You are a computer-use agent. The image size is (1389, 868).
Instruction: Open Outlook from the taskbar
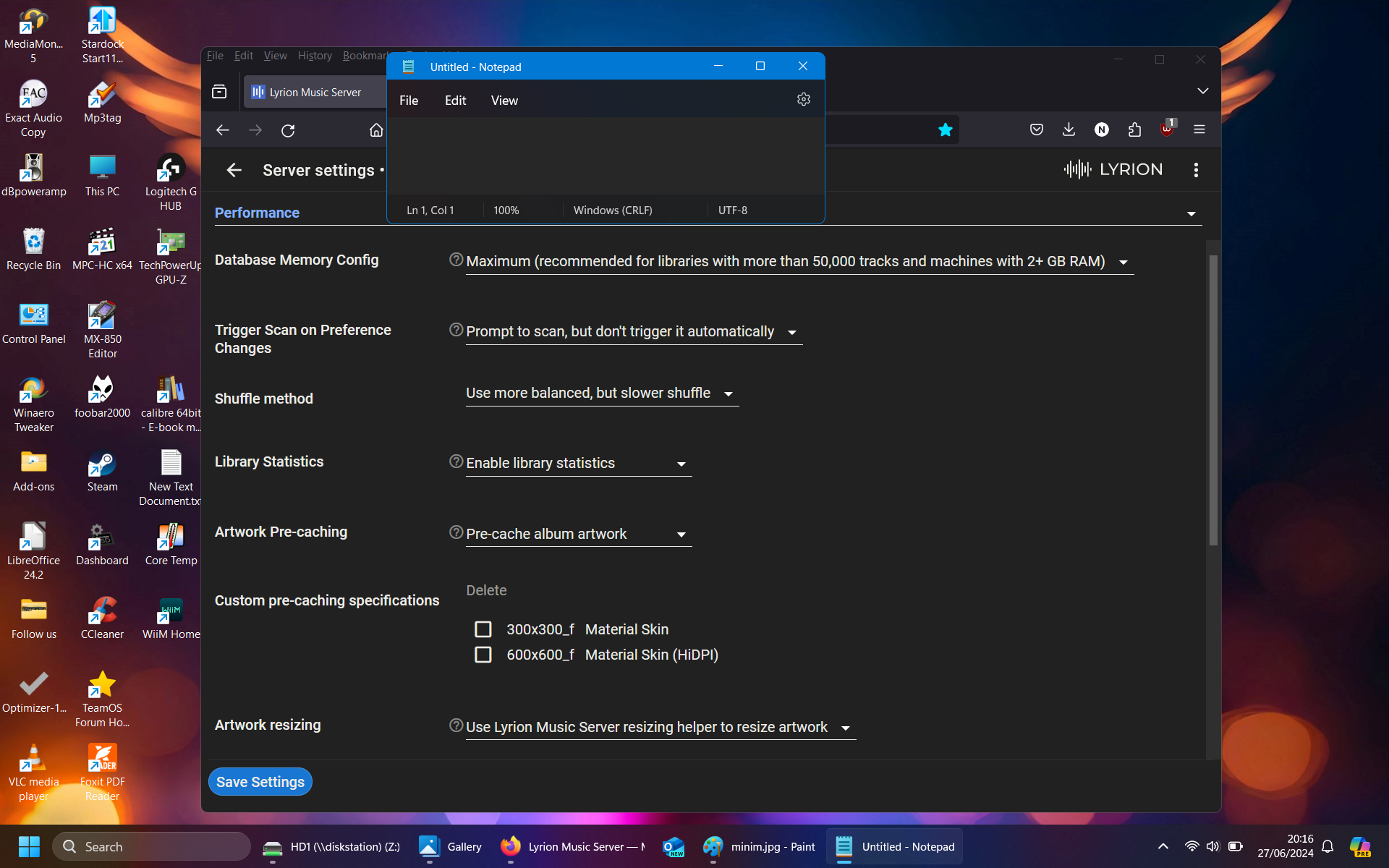(674, 846)
